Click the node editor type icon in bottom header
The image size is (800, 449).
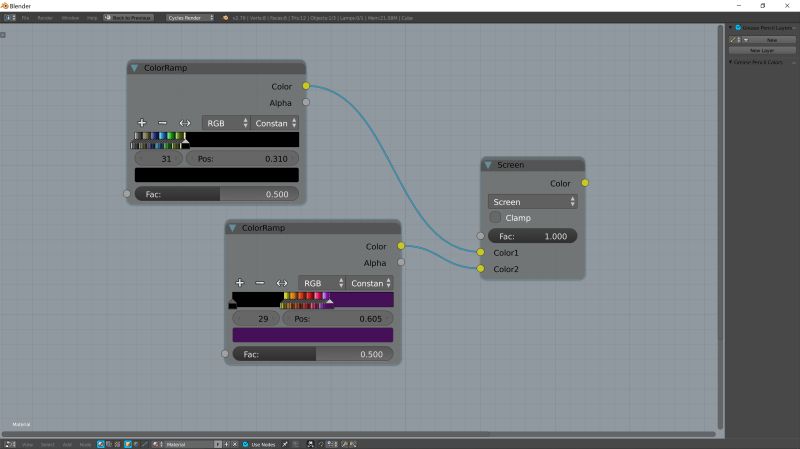tap(10, 444)
